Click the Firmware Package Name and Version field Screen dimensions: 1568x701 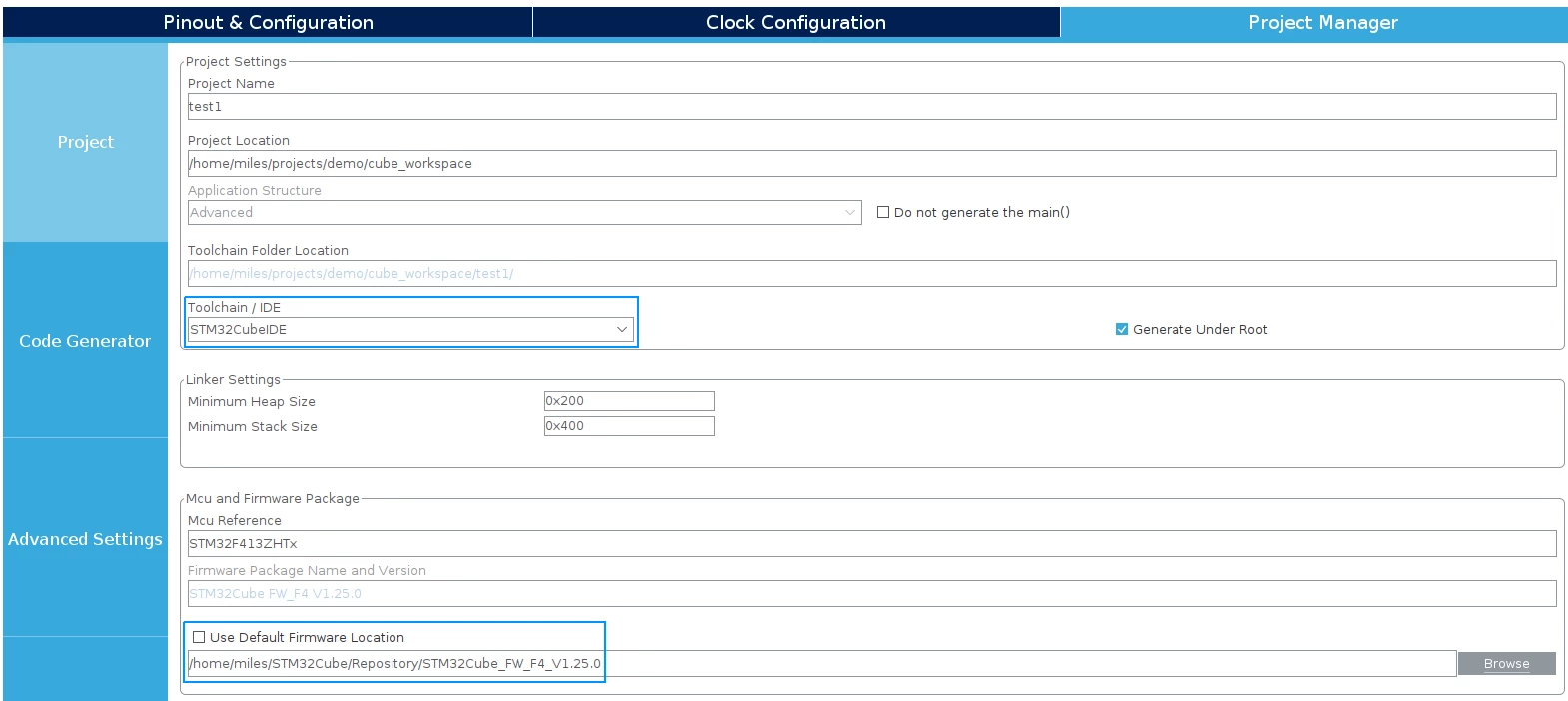[872, 593]
